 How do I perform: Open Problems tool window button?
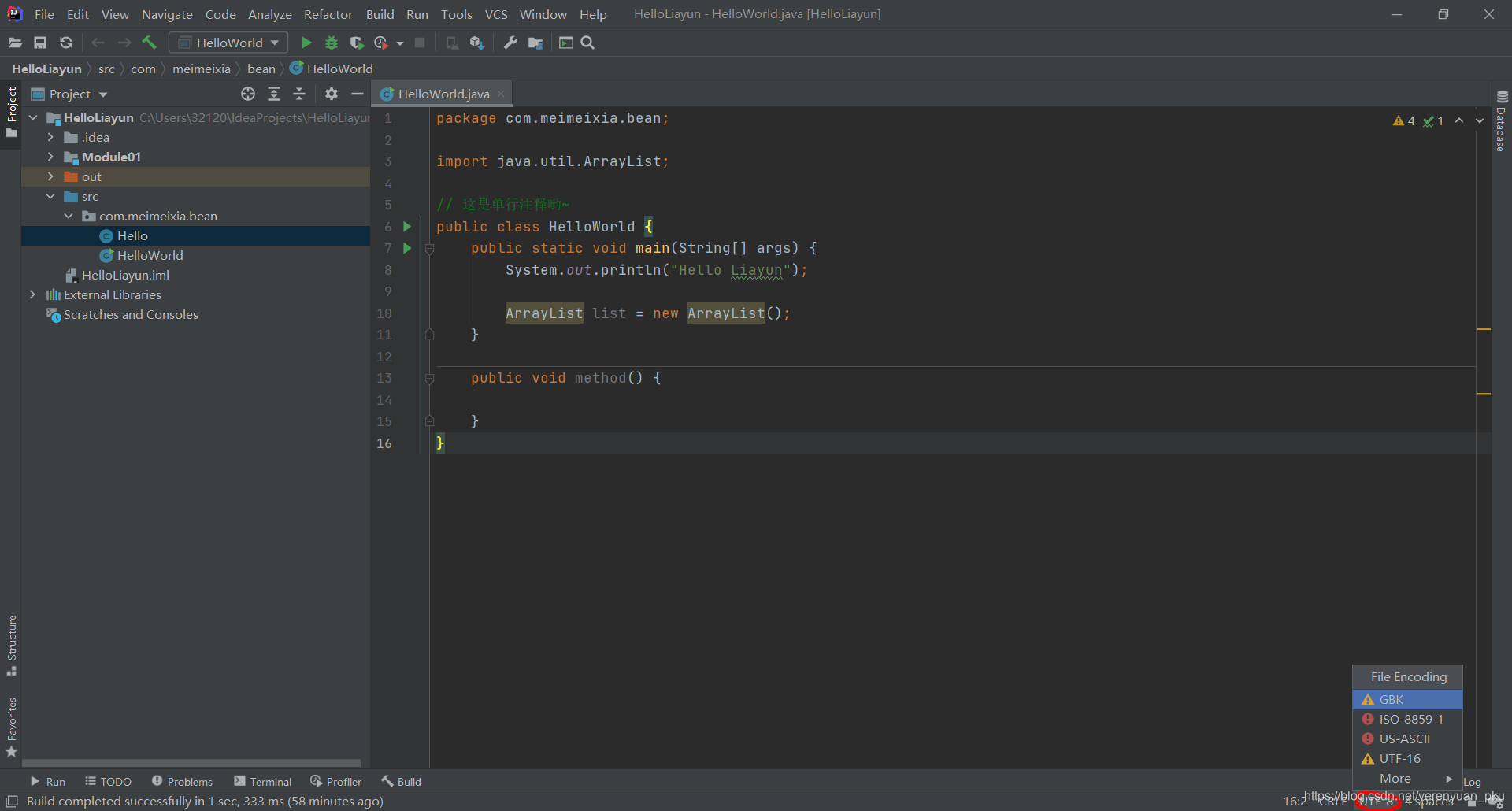tap(182, 781)
